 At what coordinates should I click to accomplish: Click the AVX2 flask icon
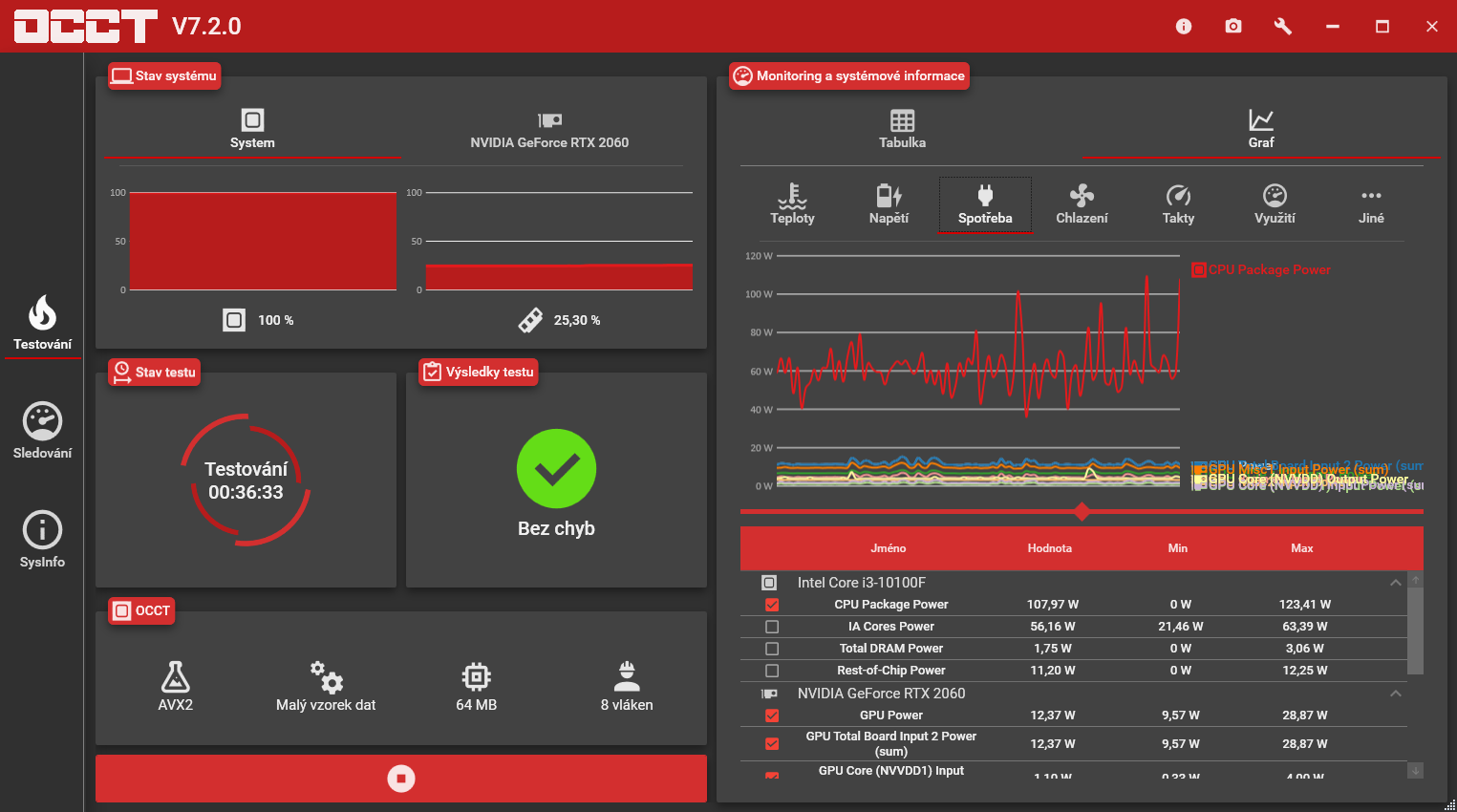pyautogui.click(x=175, y=676)
